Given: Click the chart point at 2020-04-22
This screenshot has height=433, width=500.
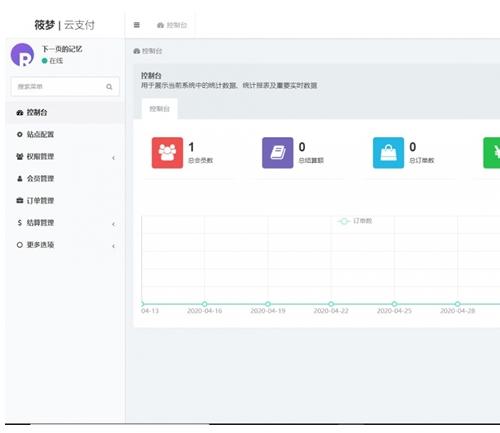Looking at the screenshot, I should (331, 304).
